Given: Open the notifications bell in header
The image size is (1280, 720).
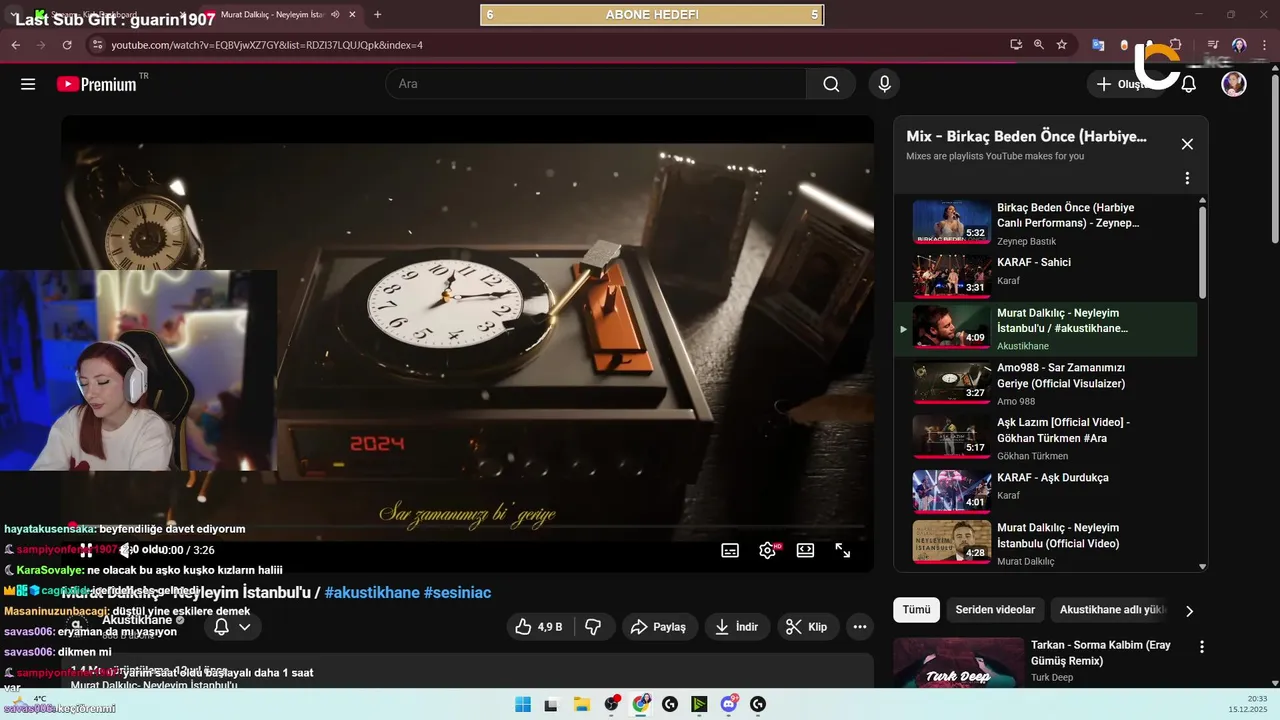Looking at the screenshot, I should coord(1189,84).
